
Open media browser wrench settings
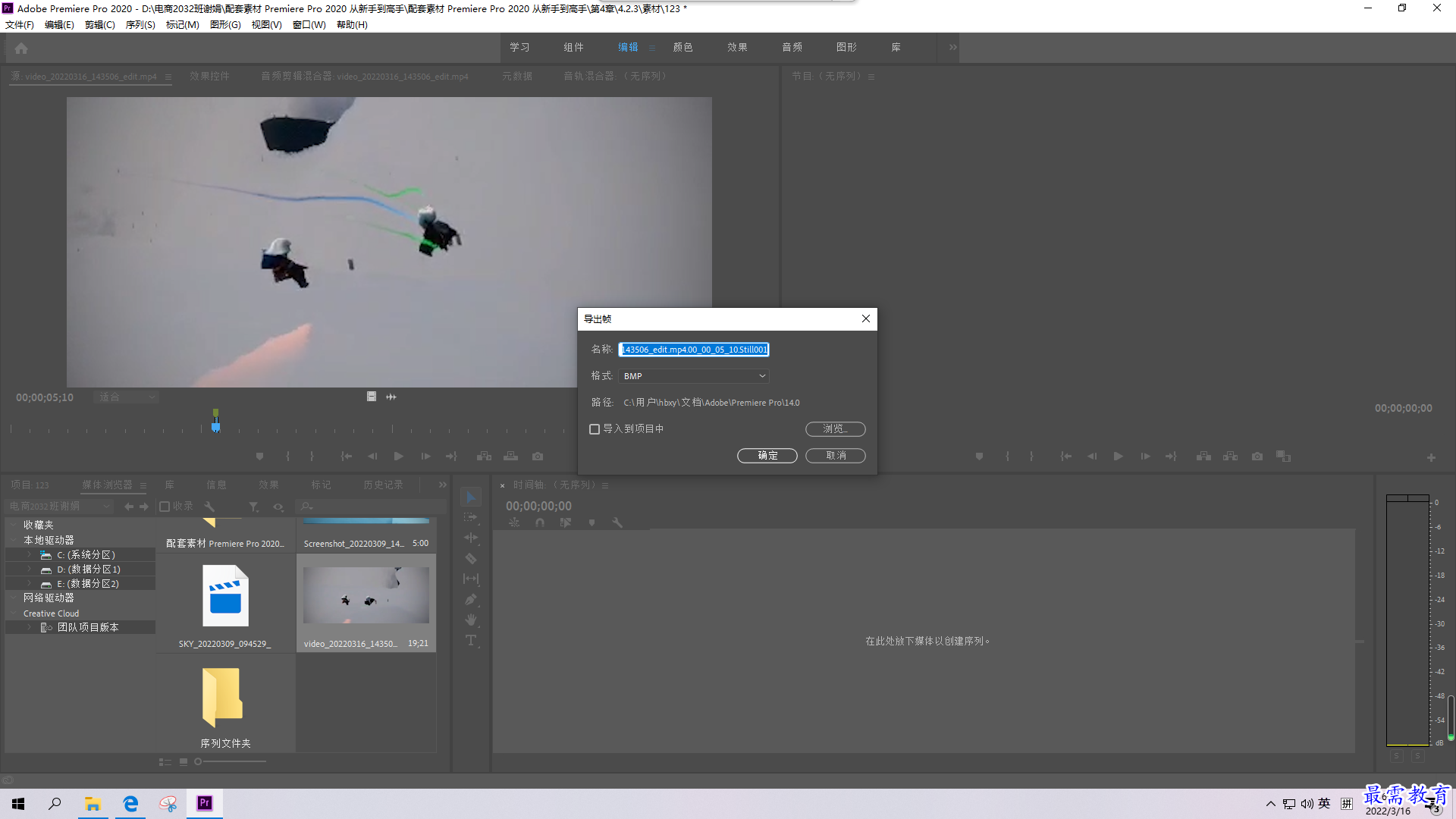point(209,507)
